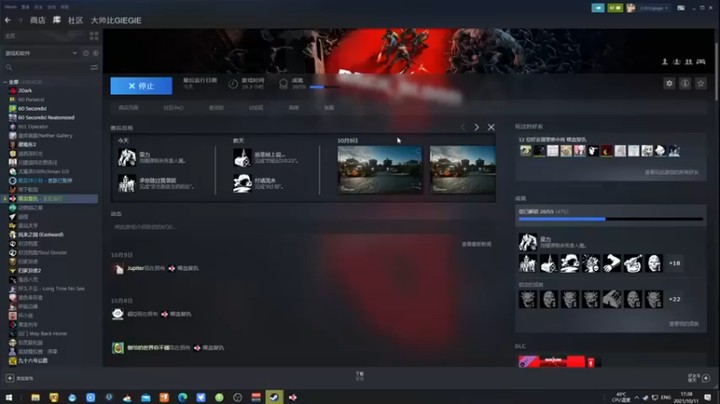Click the achievements progress bar under 已解锁 26/55

click(x=611, y=219)
